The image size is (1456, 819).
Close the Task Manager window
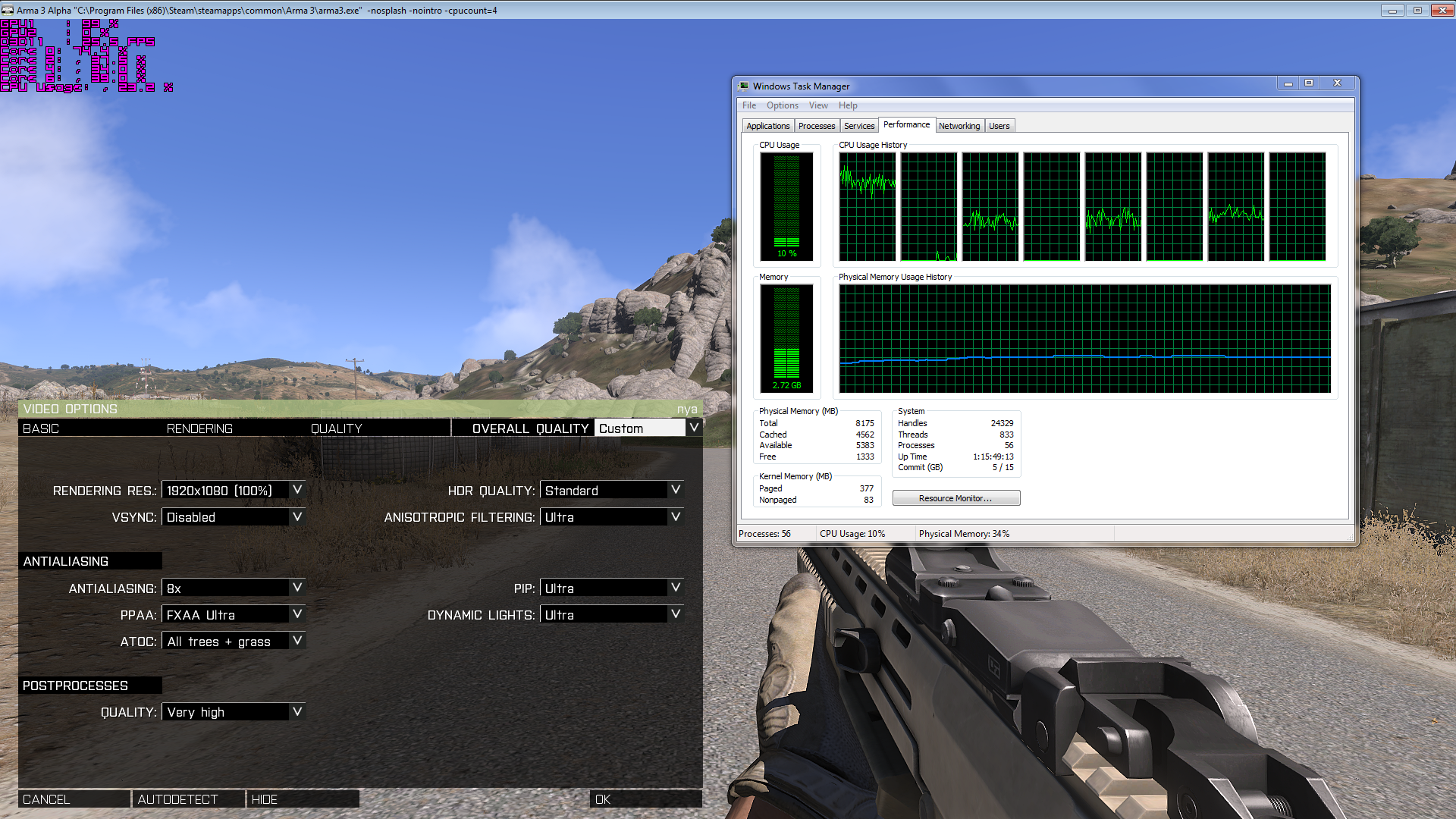point(1337,83)
